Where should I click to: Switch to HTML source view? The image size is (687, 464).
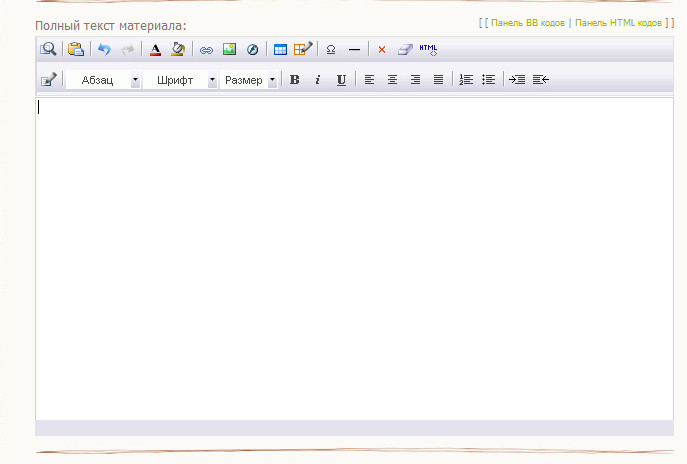428,50
